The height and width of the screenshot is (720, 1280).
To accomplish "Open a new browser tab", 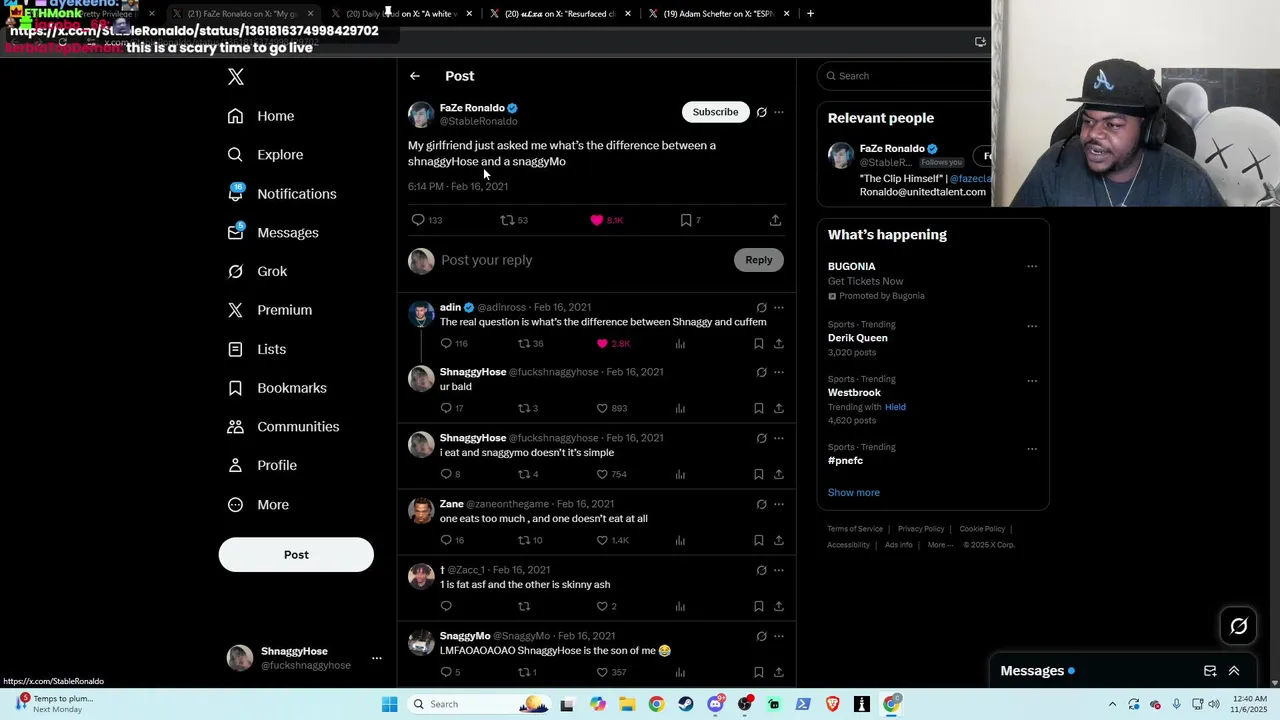I will [810, 14].
